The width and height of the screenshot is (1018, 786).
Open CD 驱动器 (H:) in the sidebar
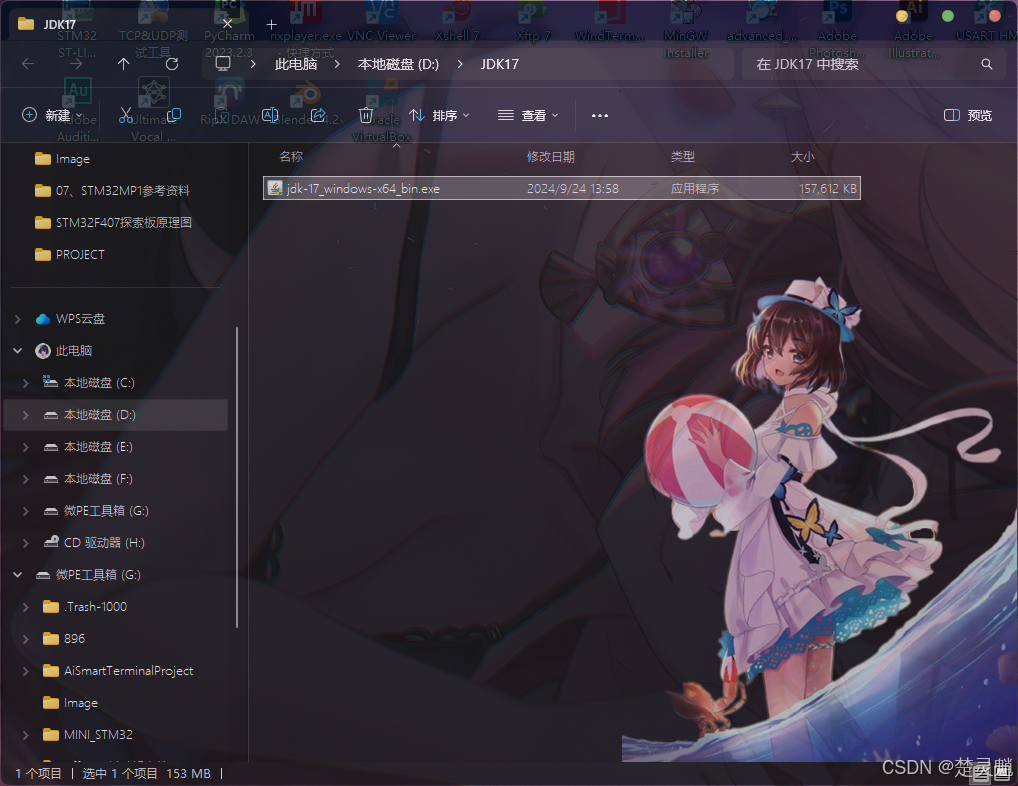[x=93, y=543]
